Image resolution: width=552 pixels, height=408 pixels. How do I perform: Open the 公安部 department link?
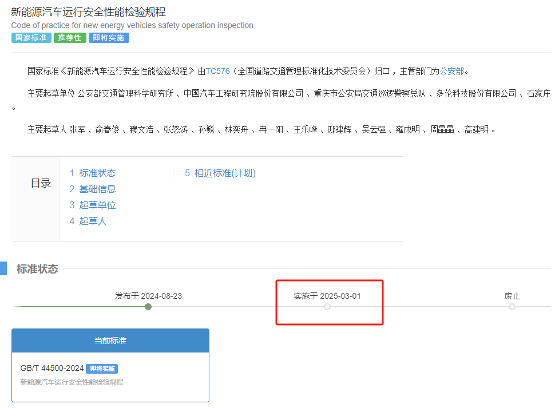[x=452, y=71]
